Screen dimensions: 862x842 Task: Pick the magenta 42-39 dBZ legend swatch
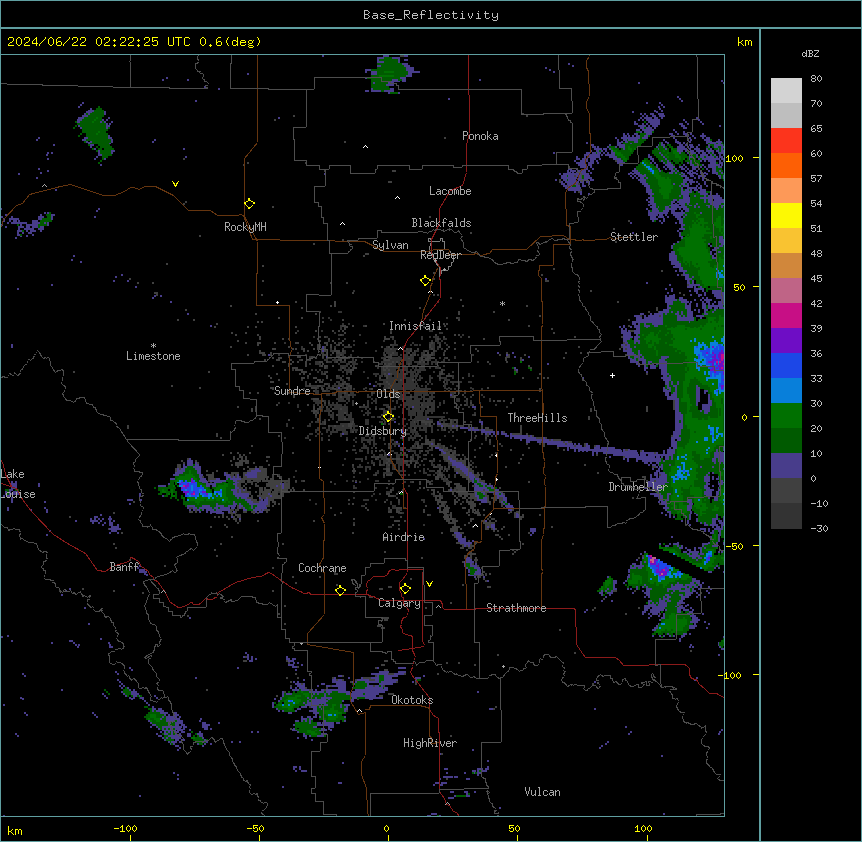[x=786, y=315]
